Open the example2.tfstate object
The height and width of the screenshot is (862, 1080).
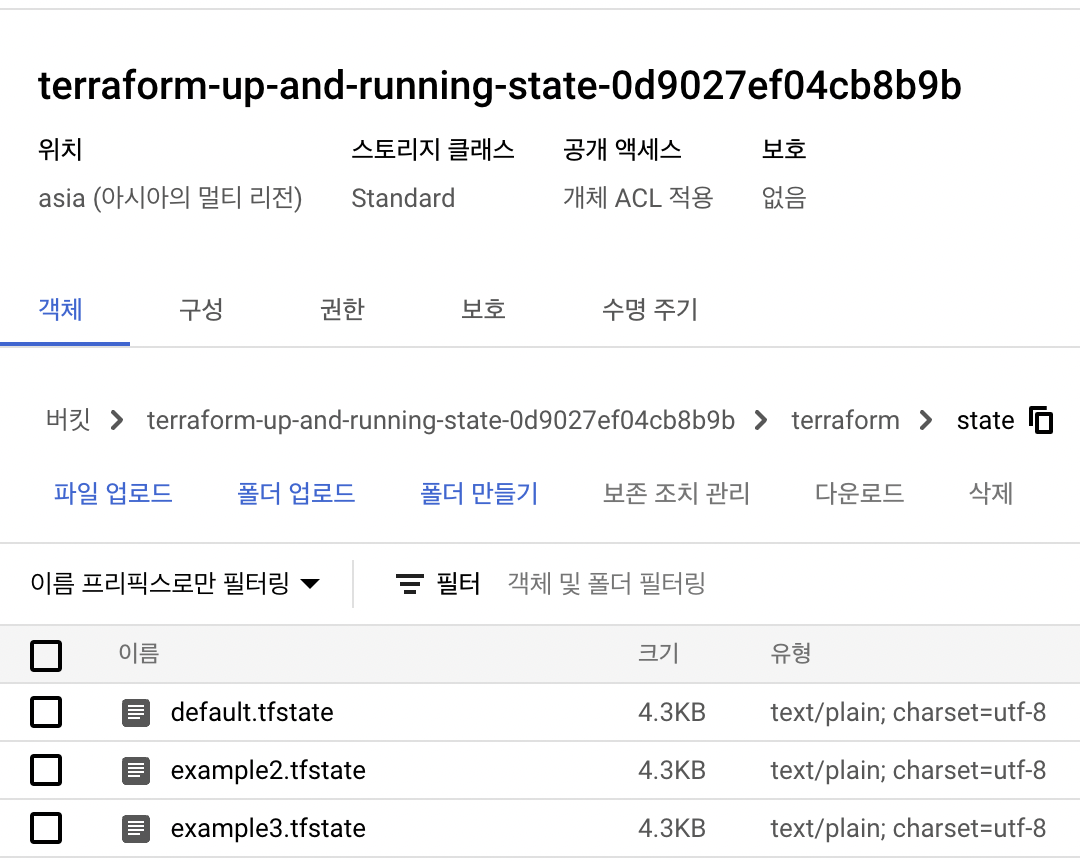[268, 770]
